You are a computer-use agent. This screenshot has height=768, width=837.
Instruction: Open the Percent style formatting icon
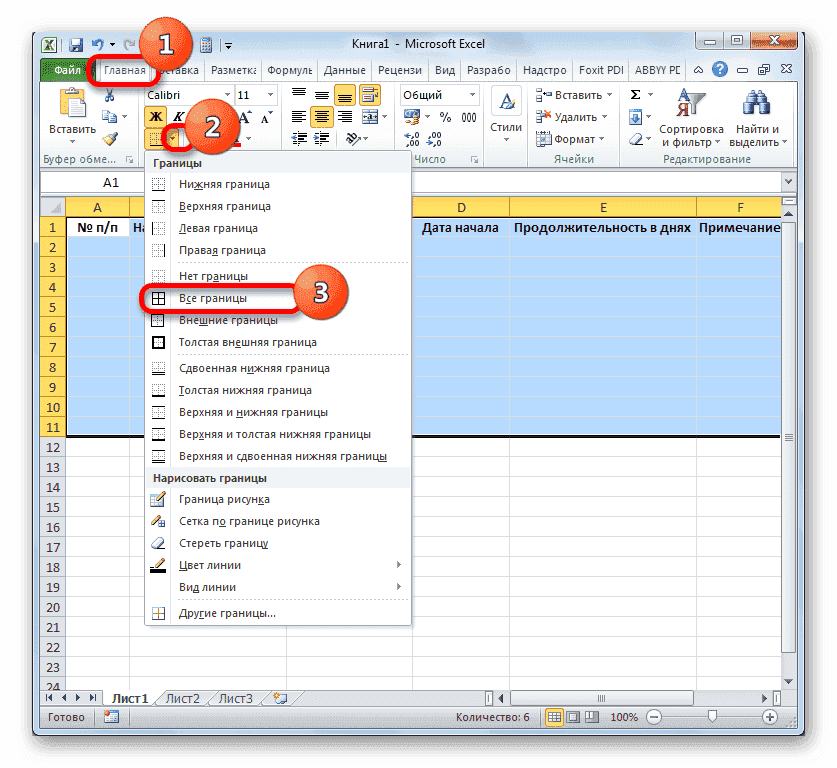445,116
